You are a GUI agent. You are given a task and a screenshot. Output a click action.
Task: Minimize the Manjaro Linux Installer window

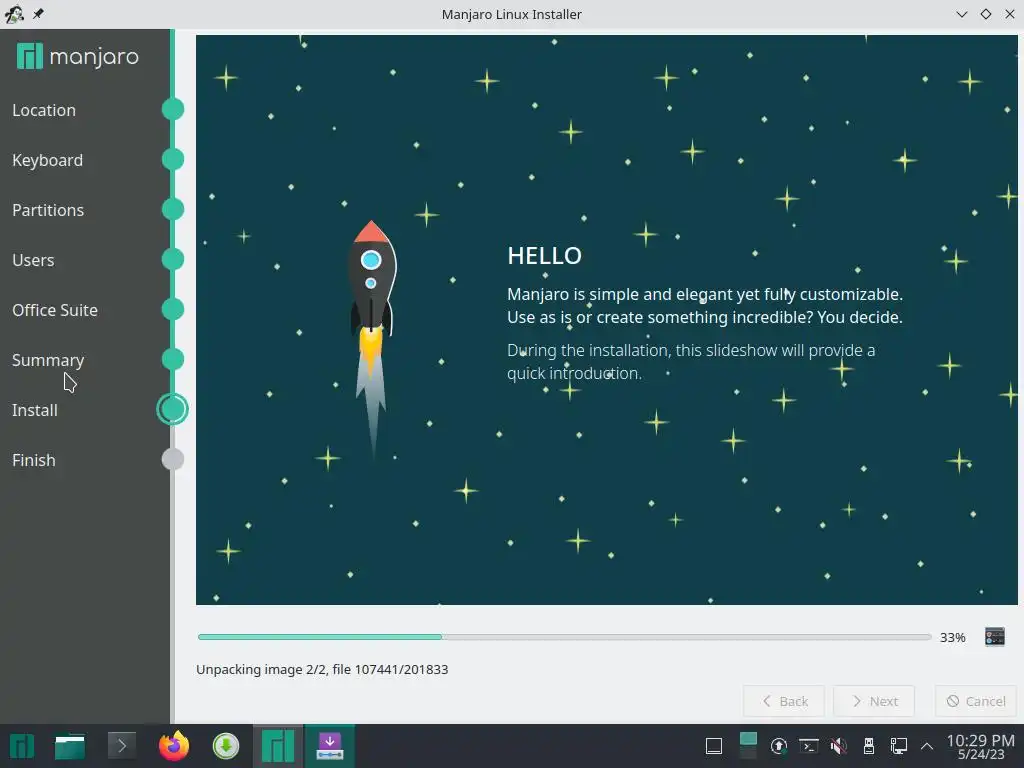click(961, 14)
